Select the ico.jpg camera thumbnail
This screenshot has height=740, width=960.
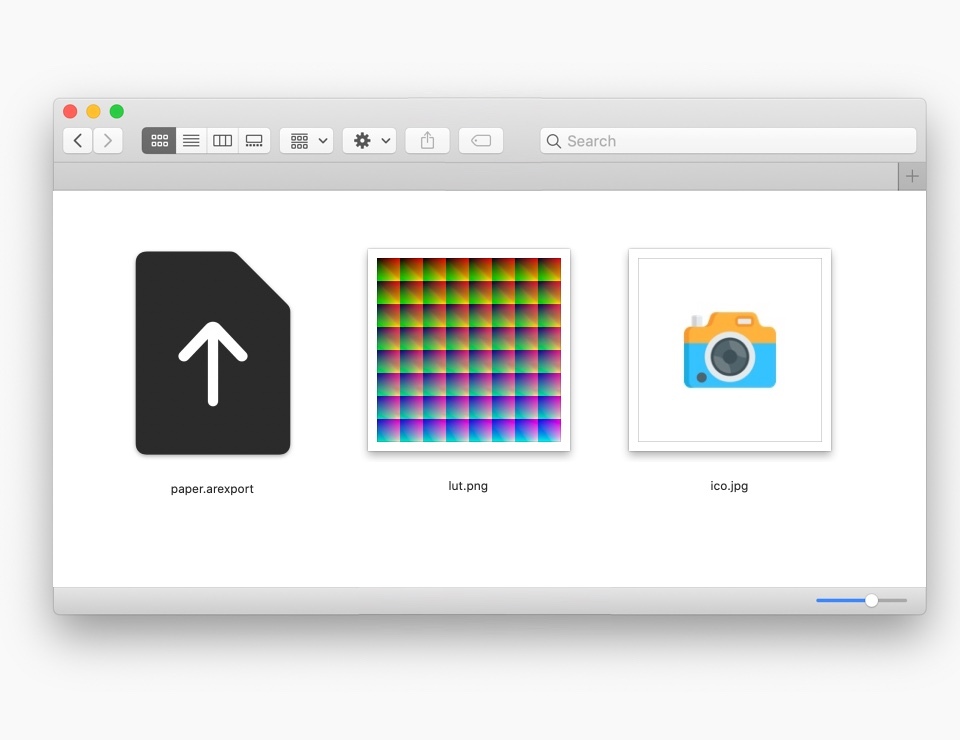[730, 349]
